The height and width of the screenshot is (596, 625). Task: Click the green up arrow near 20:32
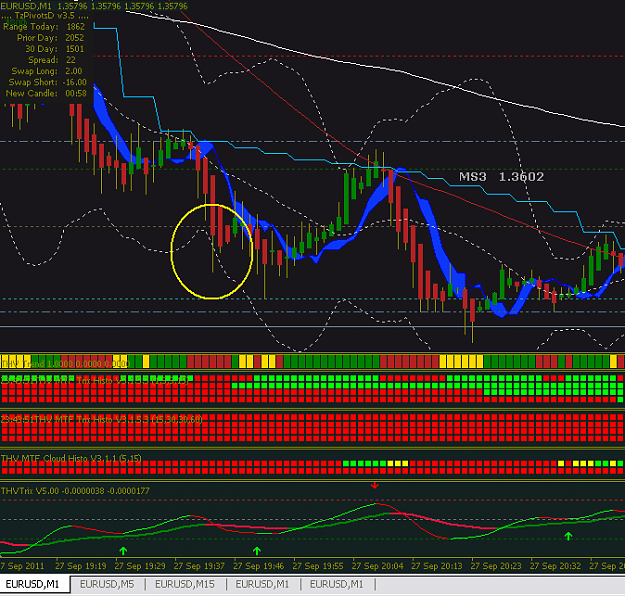pos(568,536)
